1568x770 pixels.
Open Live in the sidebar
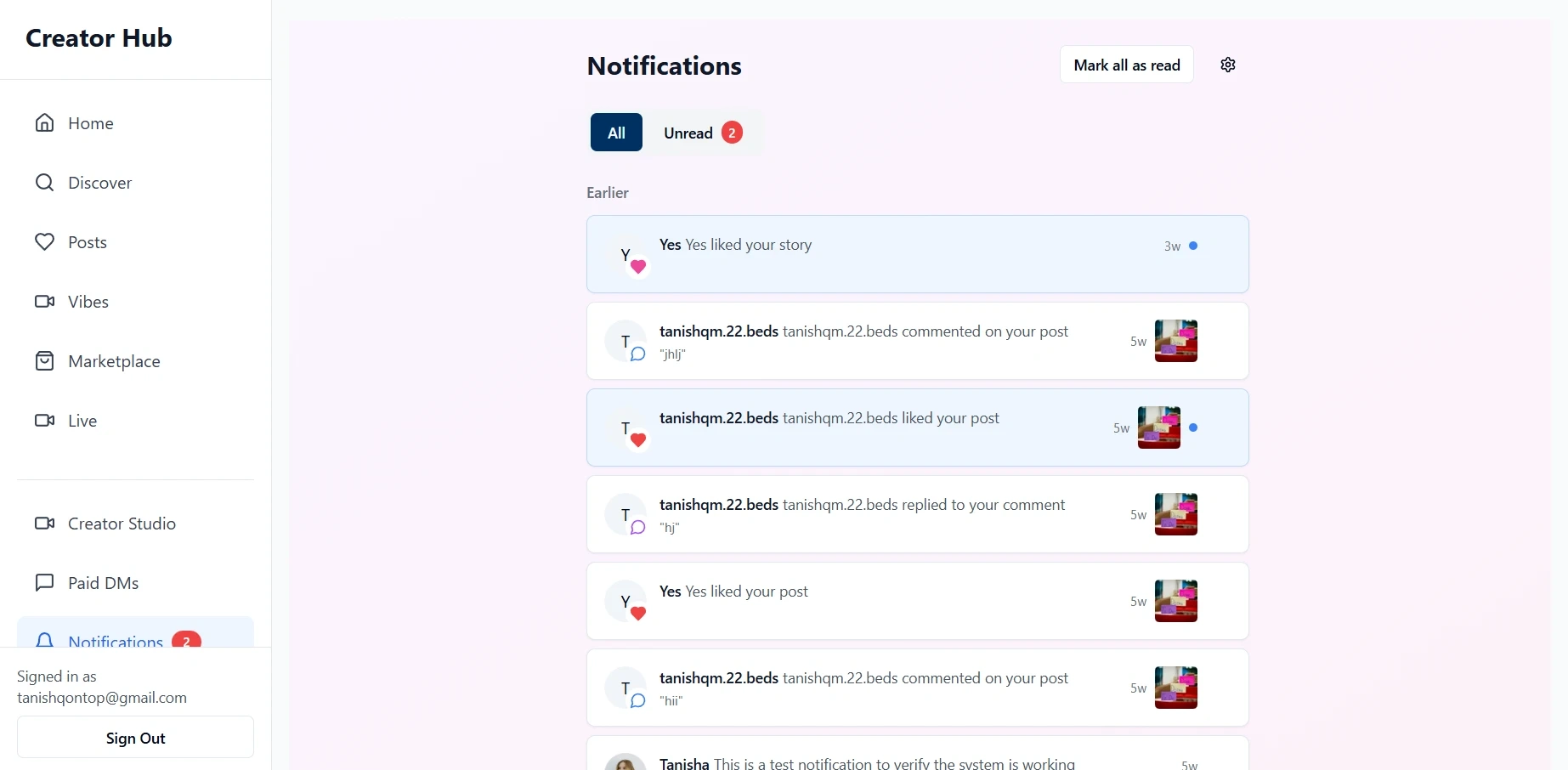pyautogui.click(x=135, y=421)
